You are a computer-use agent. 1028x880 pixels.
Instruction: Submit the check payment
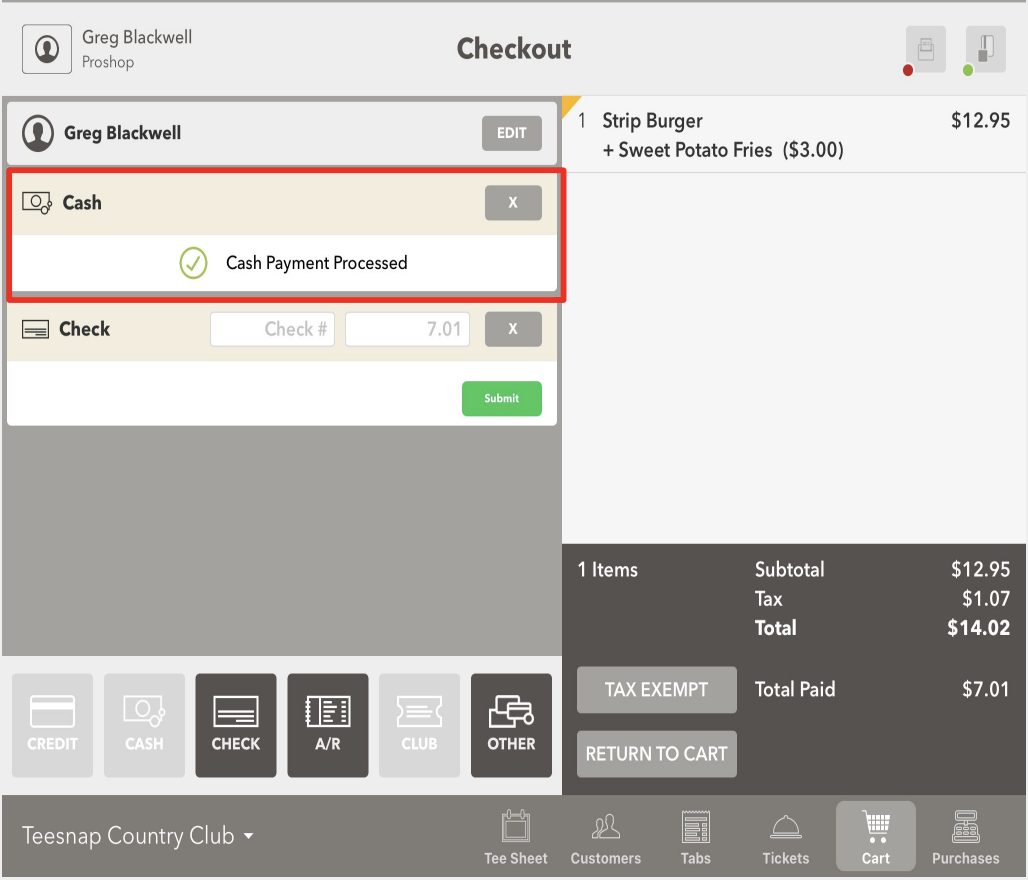pyautogui.click(x=501, y=398)
